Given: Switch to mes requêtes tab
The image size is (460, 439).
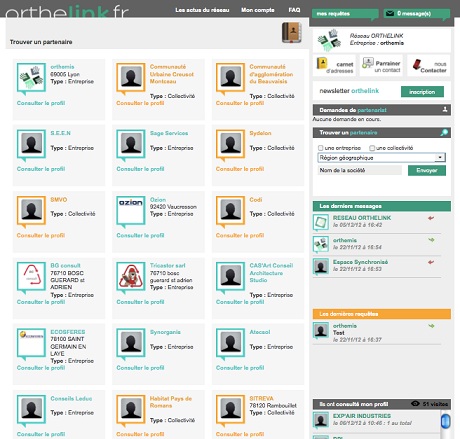Looking at the screenshot, I should (x=345, y=14).
